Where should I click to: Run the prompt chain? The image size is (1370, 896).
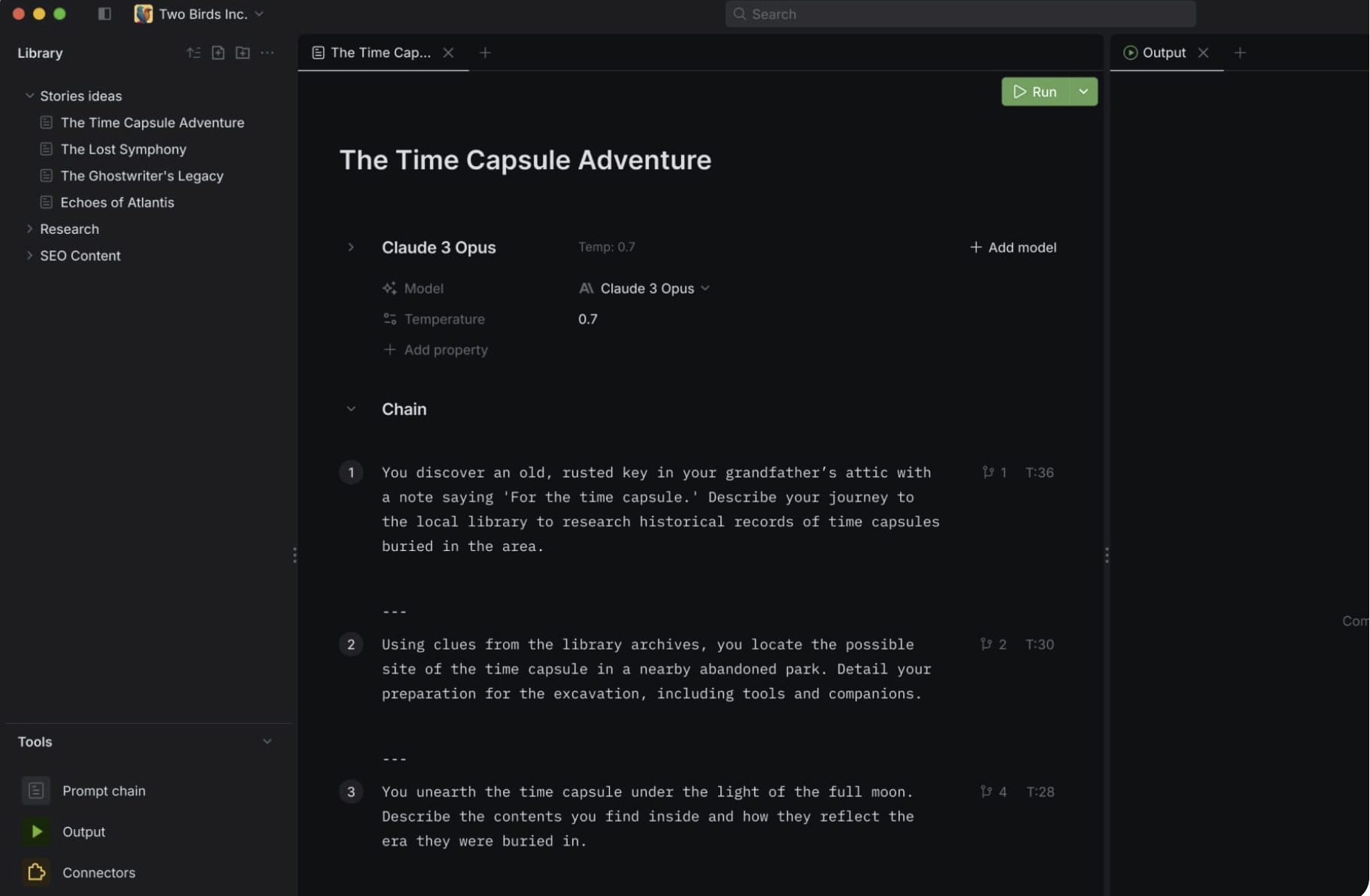pyautogui.click(x=1035, y=92)
